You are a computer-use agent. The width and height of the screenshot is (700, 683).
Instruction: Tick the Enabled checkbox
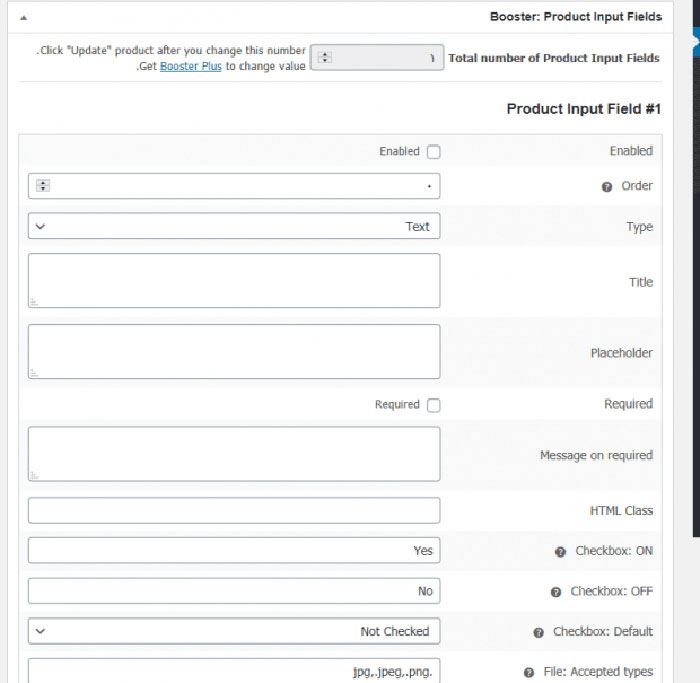pyautogui.click(x=433, y=152)
